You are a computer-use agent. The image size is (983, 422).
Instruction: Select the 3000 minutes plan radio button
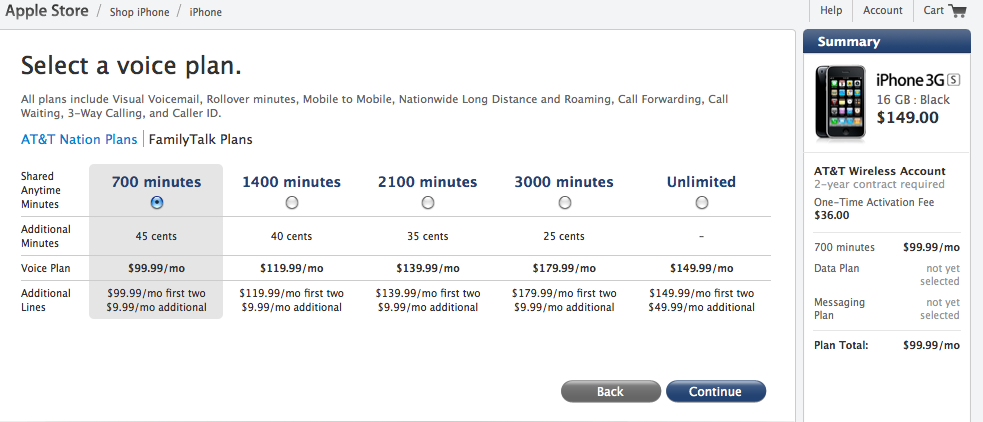click(564, 203)
